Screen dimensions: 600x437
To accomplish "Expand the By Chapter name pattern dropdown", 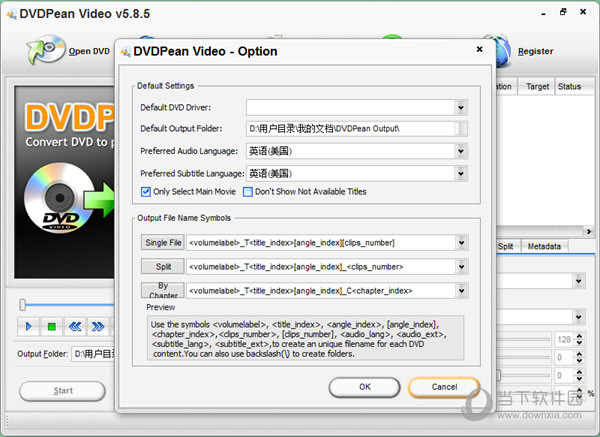I will [461, 291].
